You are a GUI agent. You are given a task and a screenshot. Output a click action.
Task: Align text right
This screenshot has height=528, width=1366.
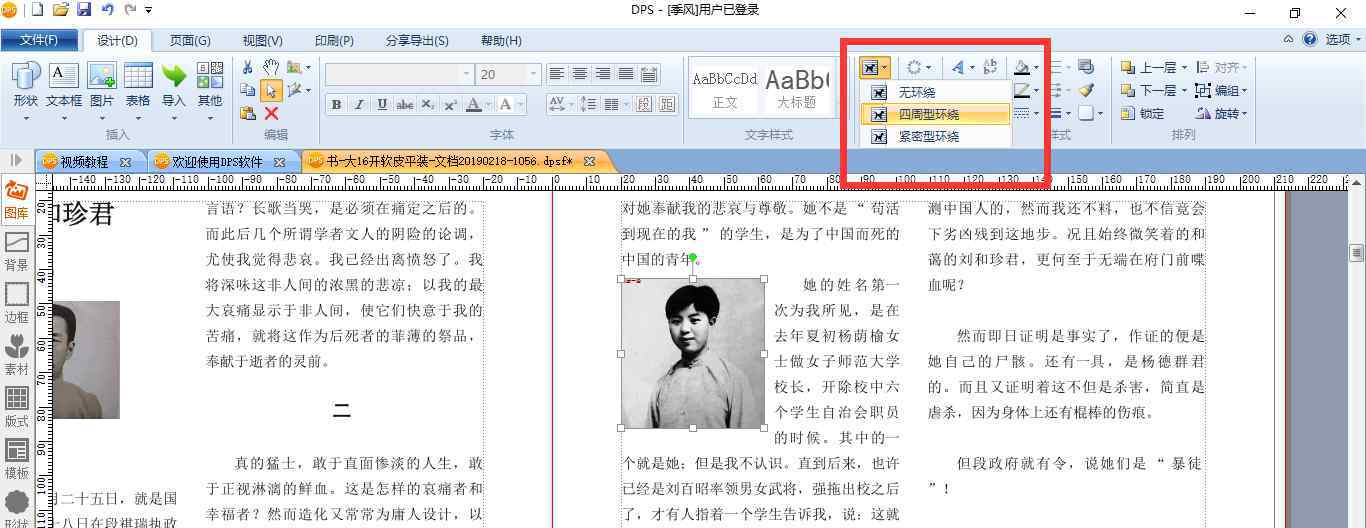pos(603,74)
